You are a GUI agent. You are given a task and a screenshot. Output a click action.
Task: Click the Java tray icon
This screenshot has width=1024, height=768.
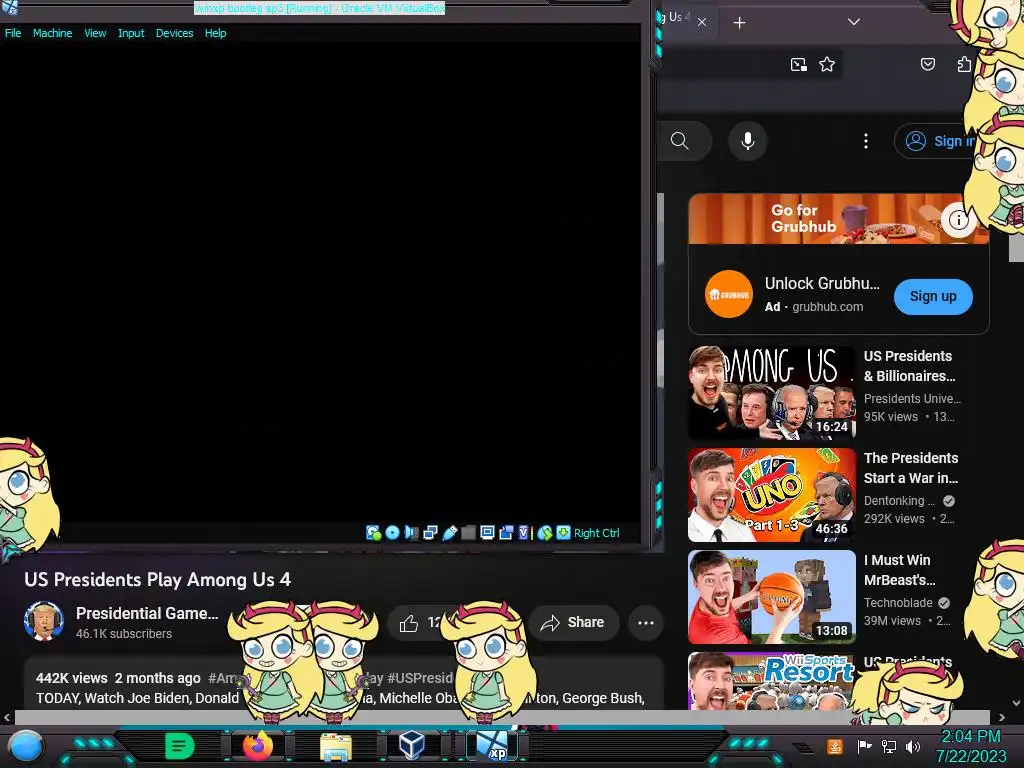pos(835,746)
